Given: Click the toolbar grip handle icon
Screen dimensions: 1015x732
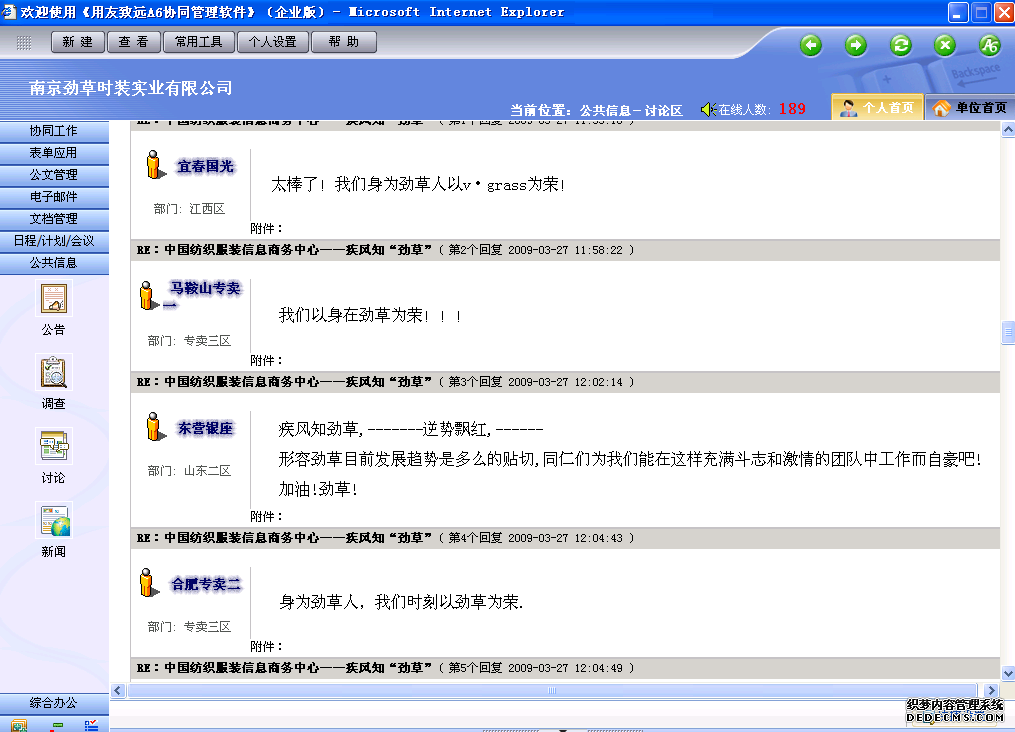Looking at the screenshot, I should tap(24, 43).
